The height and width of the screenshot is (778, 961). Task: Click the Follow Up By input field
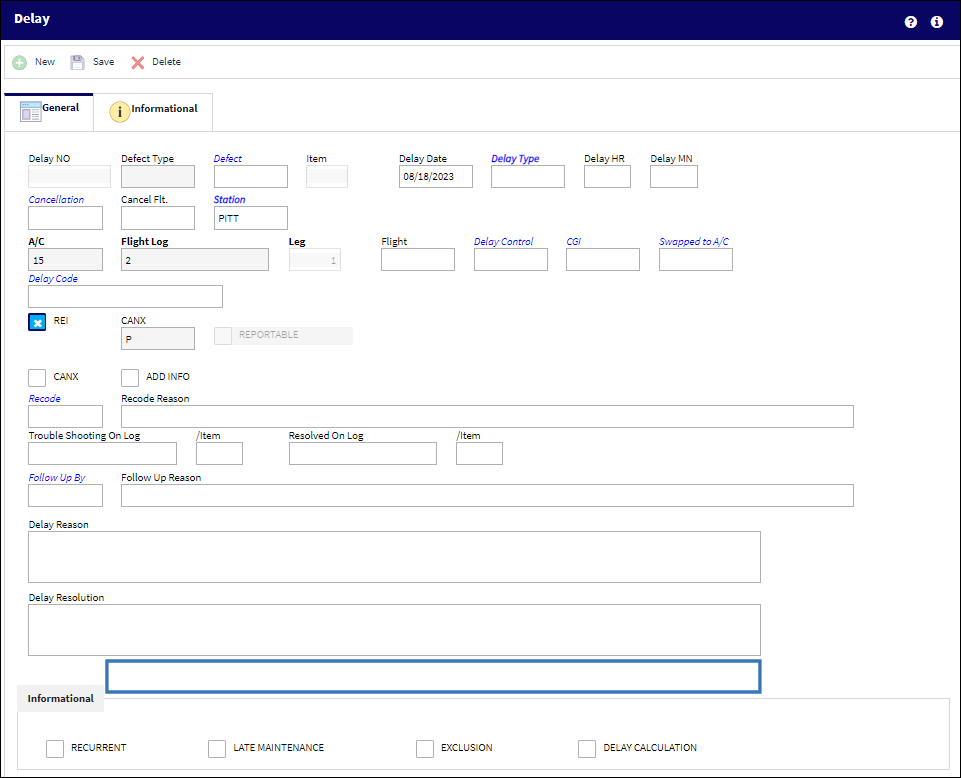[x=66, y=495]
